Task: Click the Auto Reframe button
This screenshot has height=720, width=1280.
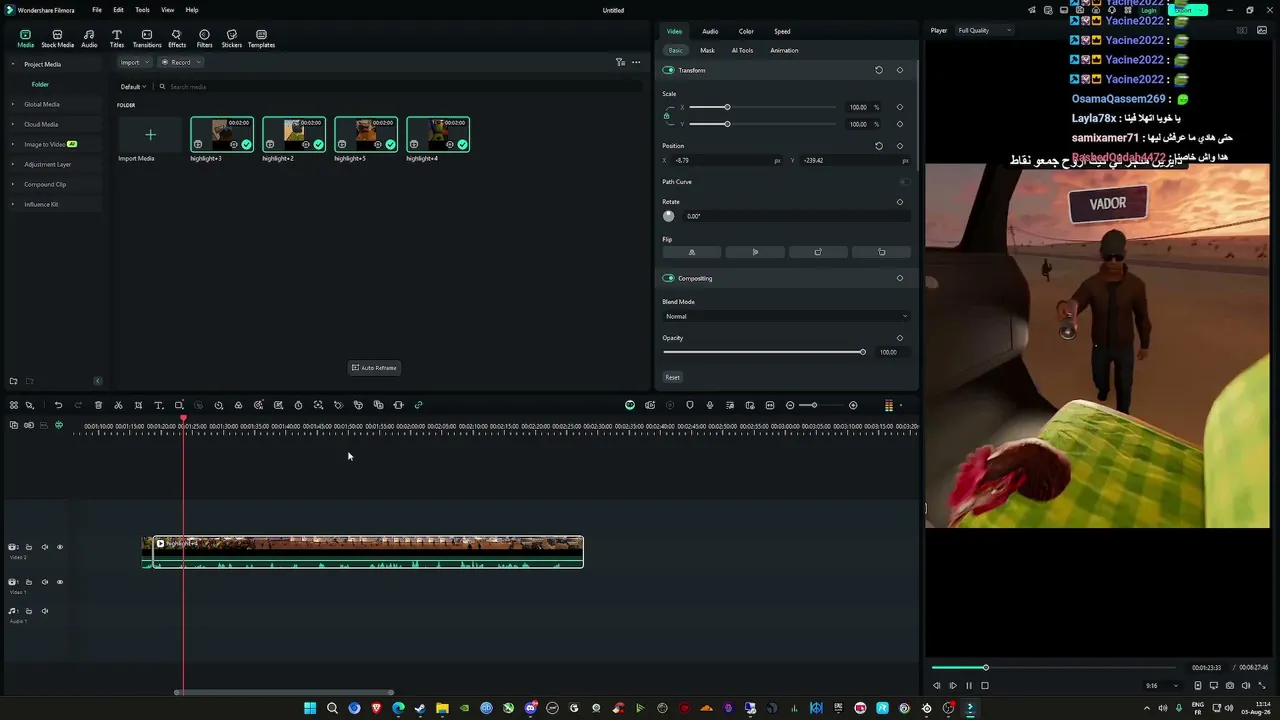Action: click(x=374, y=368)
